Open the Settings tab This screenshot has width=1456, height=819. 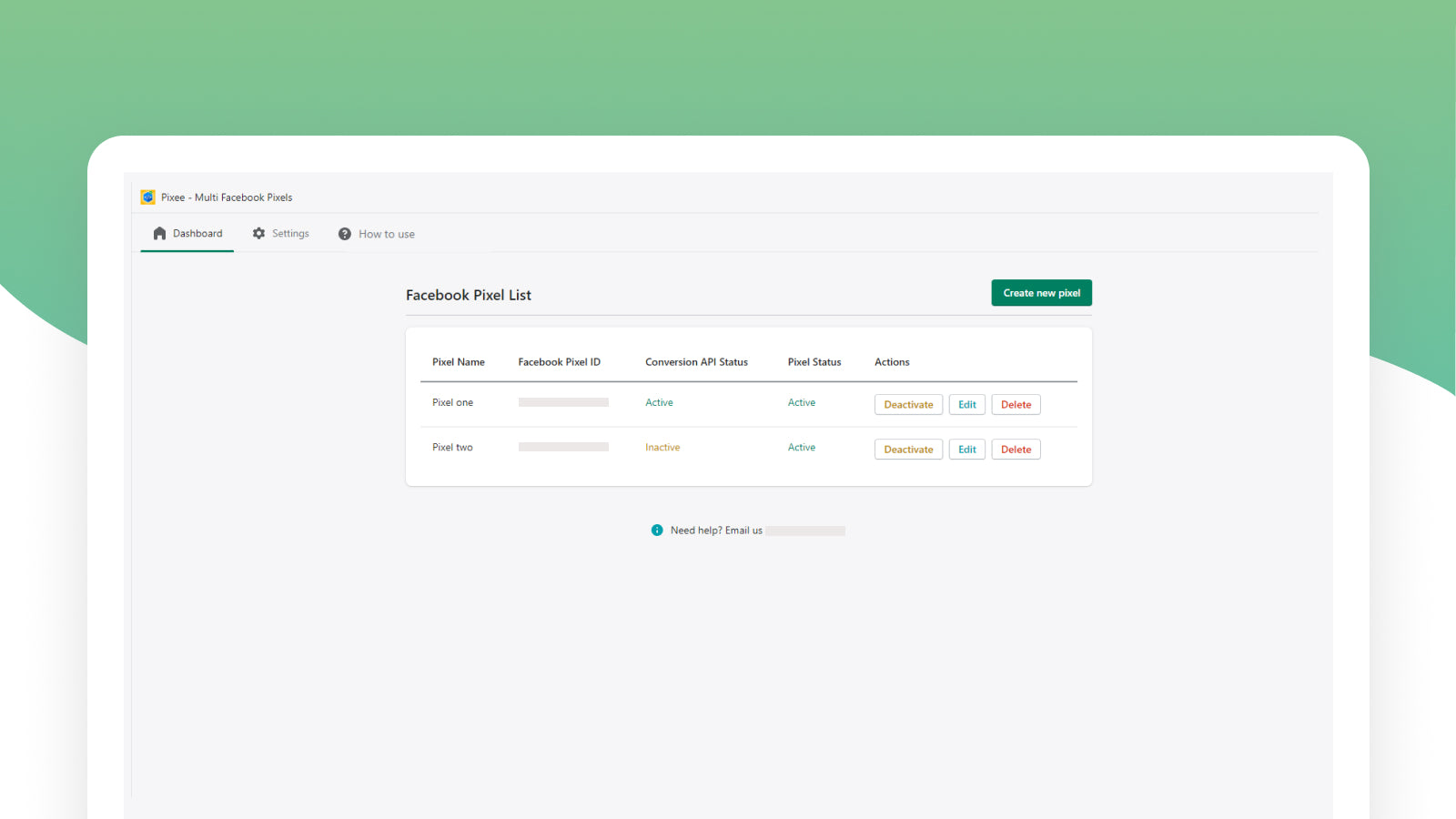coord(290,233)
